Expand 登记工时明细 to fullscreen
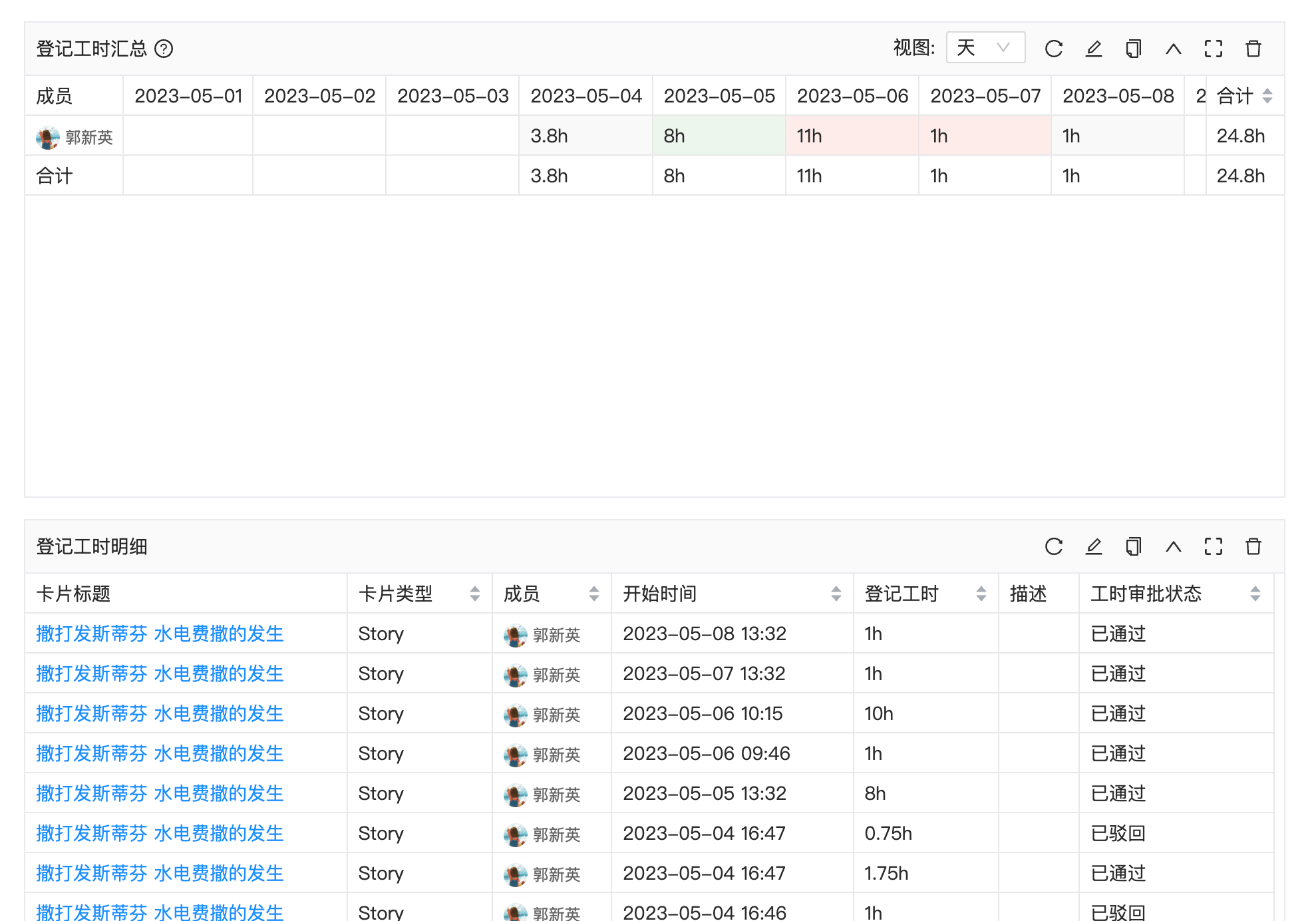 [x=1213, y=546]
